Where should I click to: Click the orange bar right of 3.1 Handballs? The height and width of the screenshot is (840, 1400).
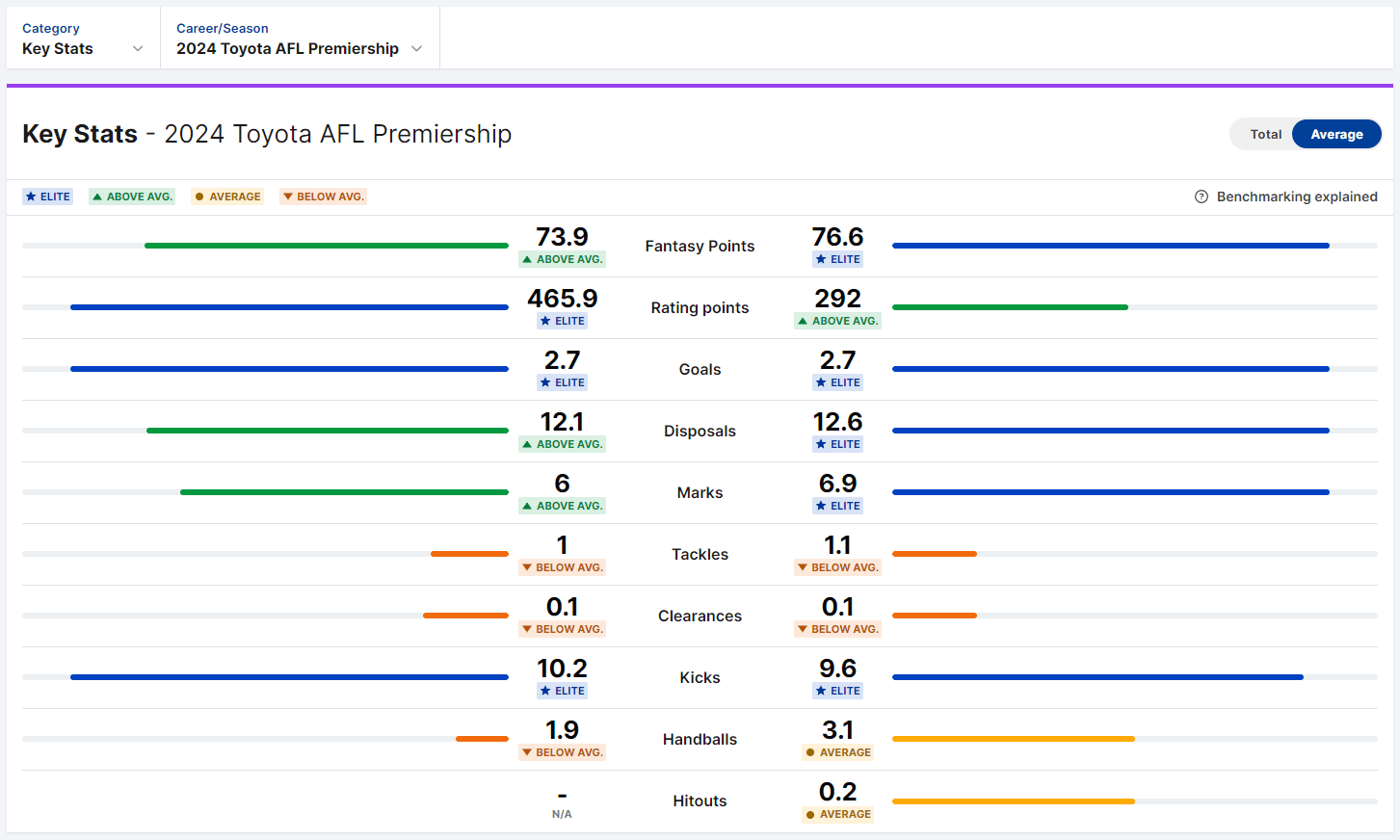click(1014, 739)
